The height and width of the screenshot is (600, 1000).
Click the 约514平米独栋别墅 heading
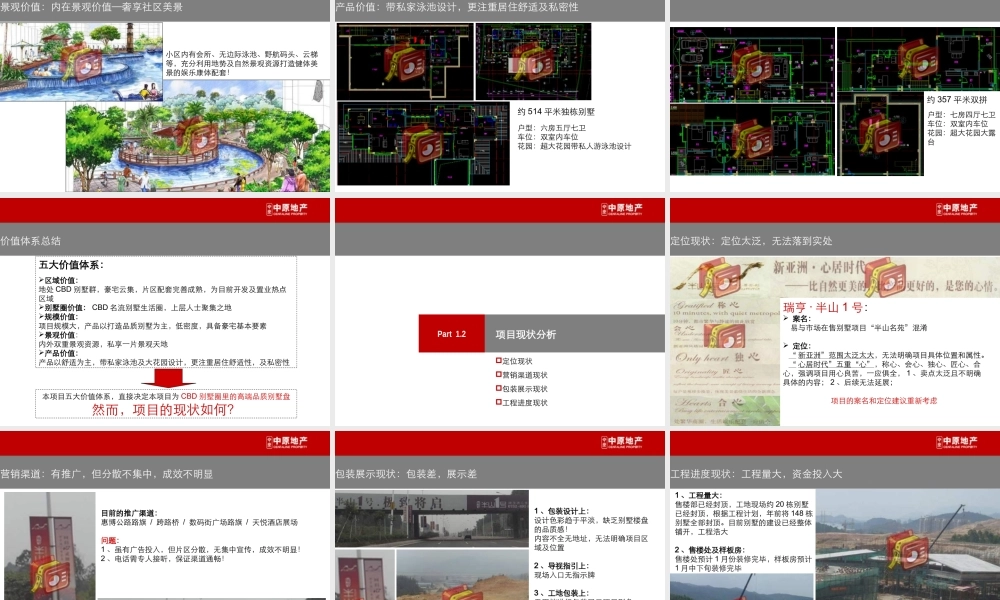pos(555,112)
